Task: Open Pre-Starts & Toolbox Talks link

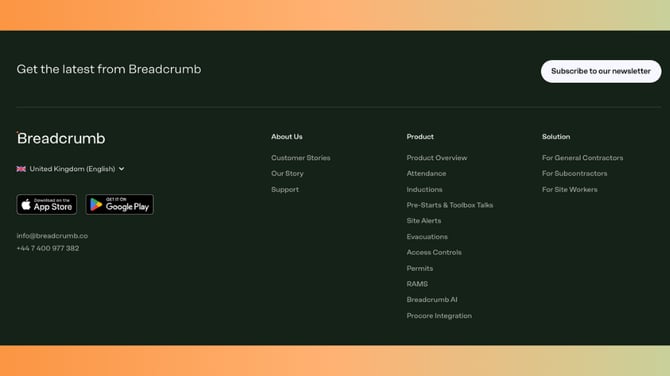Action: 450,205
